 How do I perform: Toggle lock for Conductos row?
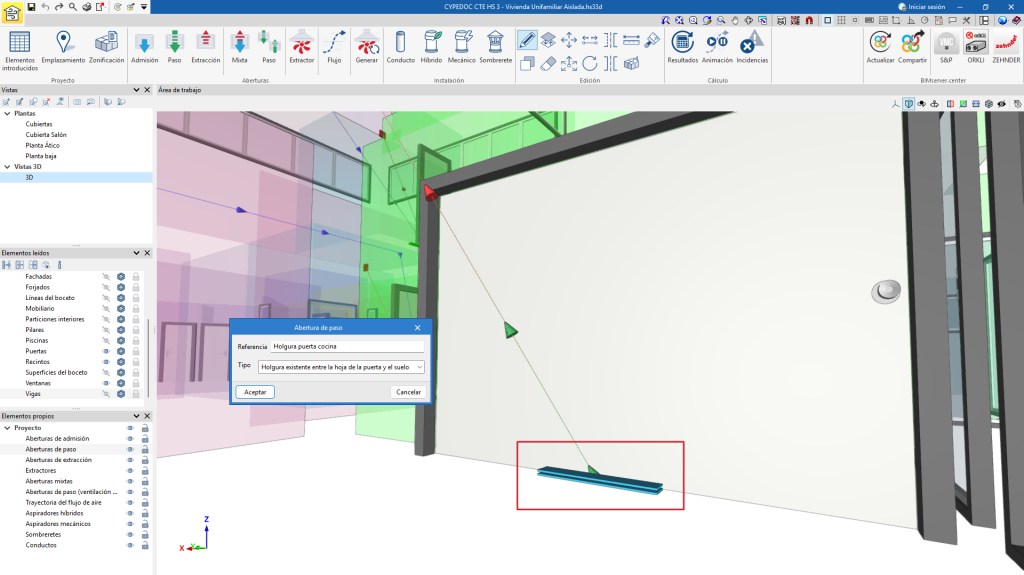point(145,545)
